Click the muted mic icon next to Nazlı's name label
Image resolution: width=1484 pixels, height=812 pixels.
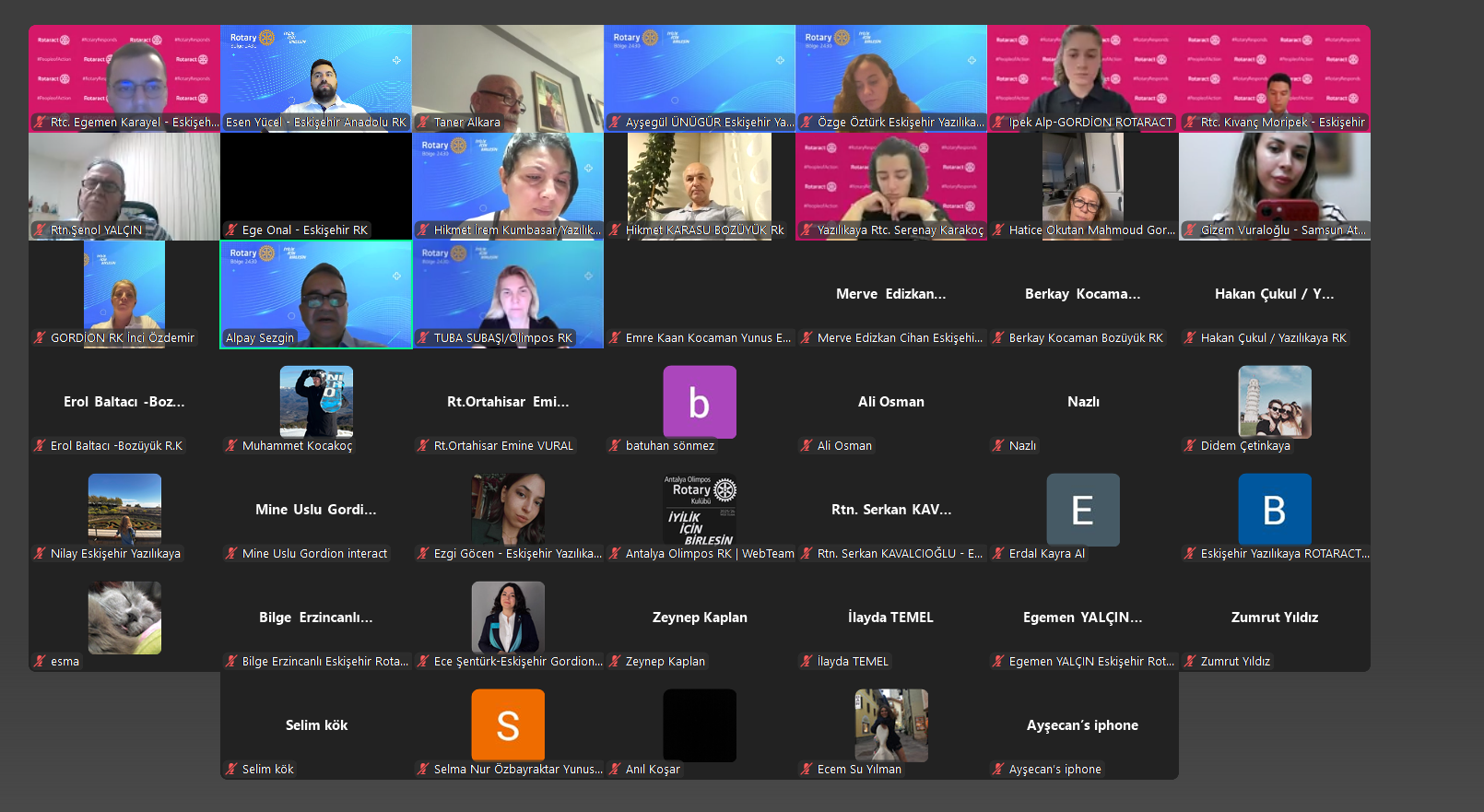[998, 445]
